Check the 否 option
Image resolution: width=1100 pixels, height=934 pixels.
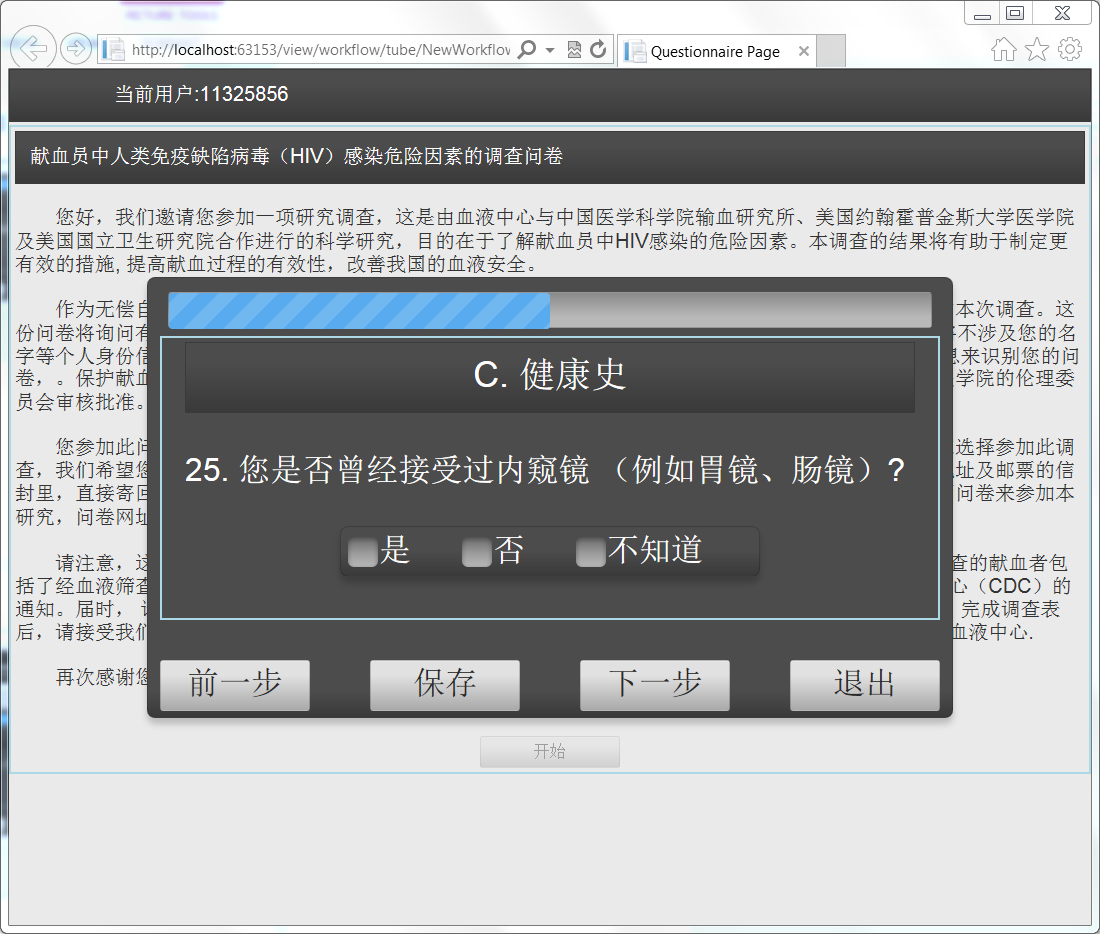[476, 552]
